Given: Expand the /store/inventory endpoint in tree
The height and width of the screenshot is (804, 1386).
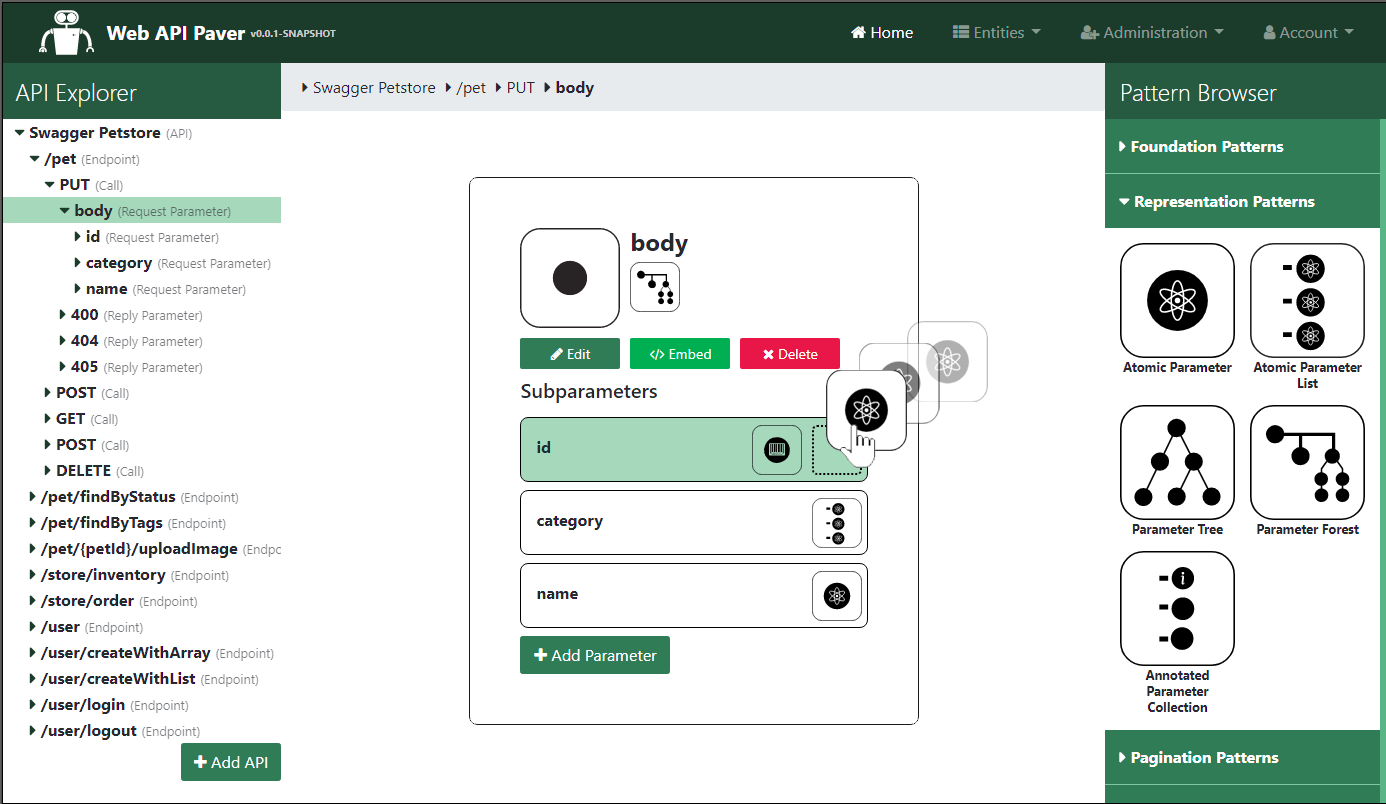Looking at the screenshot, I should (x=35, y=575).
